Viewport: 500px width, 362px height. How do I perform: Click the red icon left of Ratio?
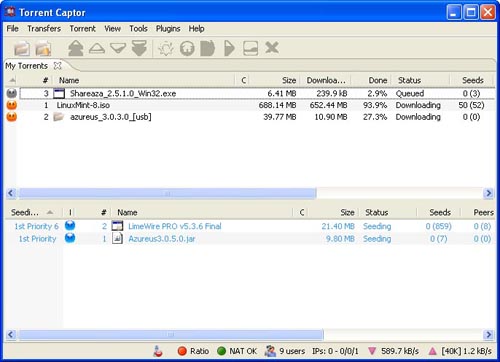pyautogui.click(x=158, y=351)
